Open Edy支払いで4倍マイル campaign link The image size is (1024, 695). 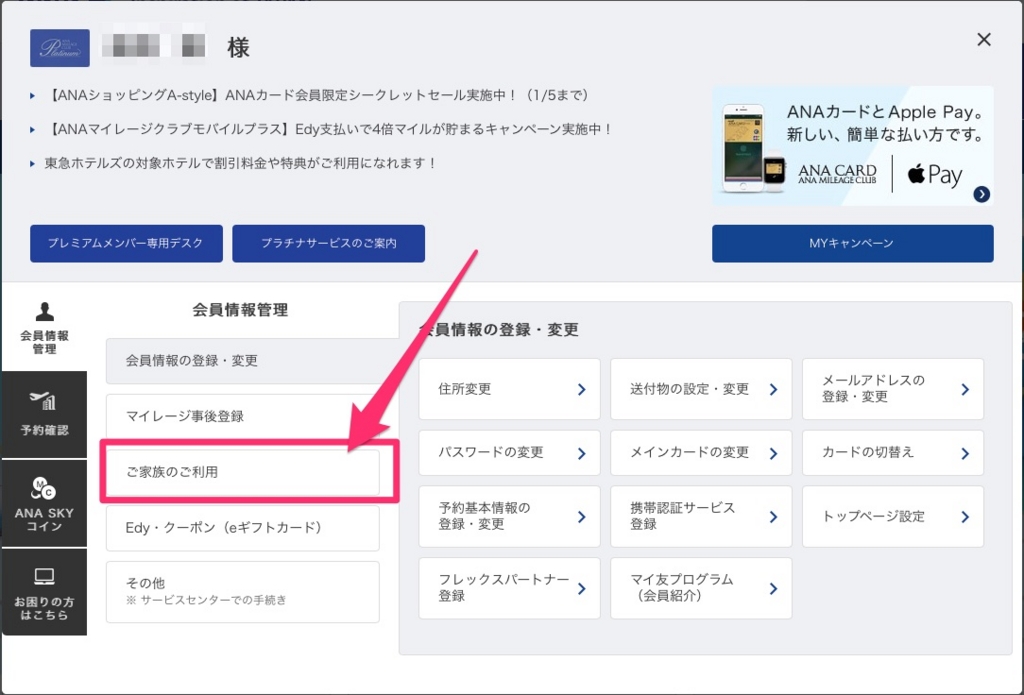pos(330,129)
